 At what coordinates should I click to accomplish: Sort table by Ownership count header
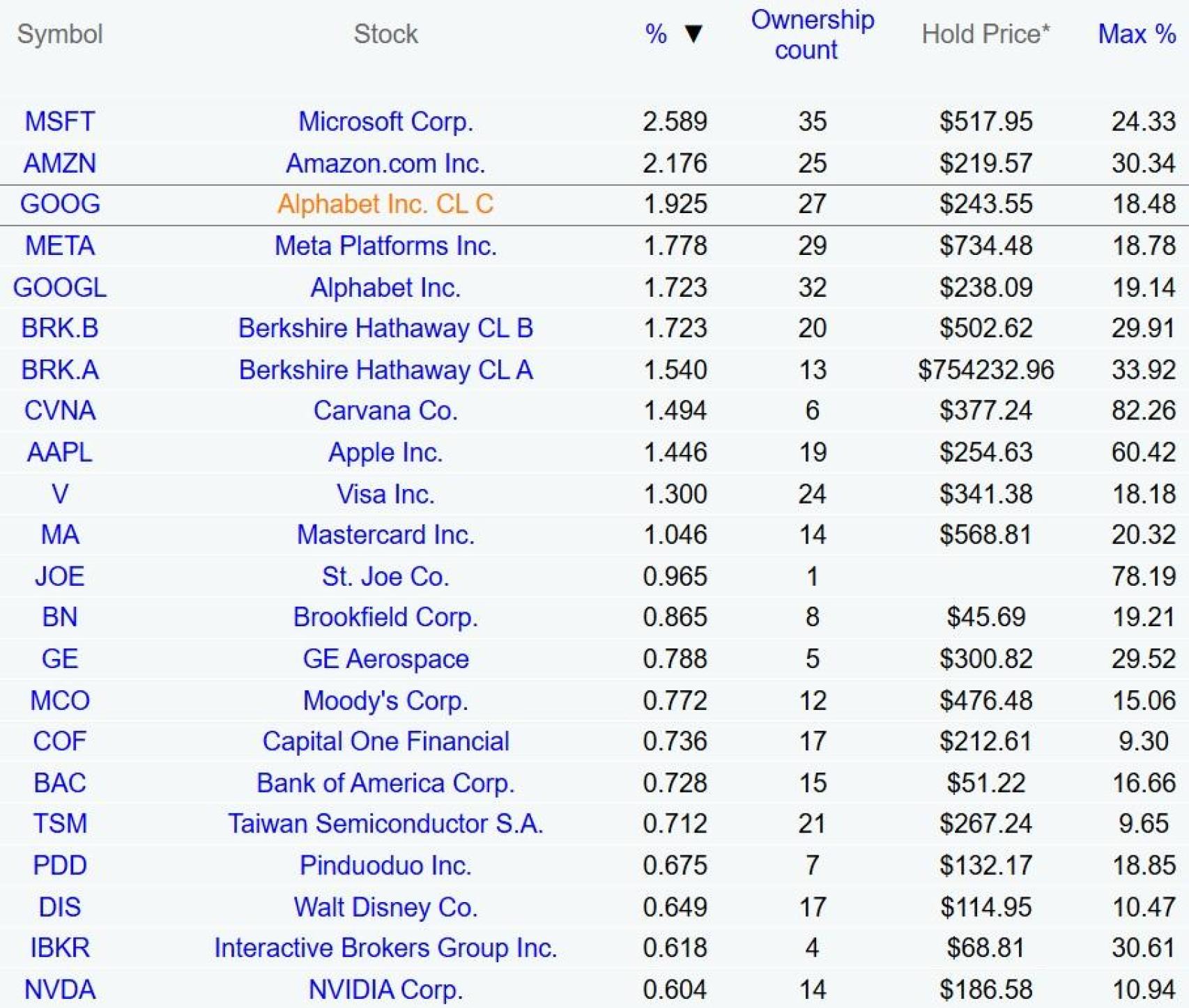click(x=812, y=35)
